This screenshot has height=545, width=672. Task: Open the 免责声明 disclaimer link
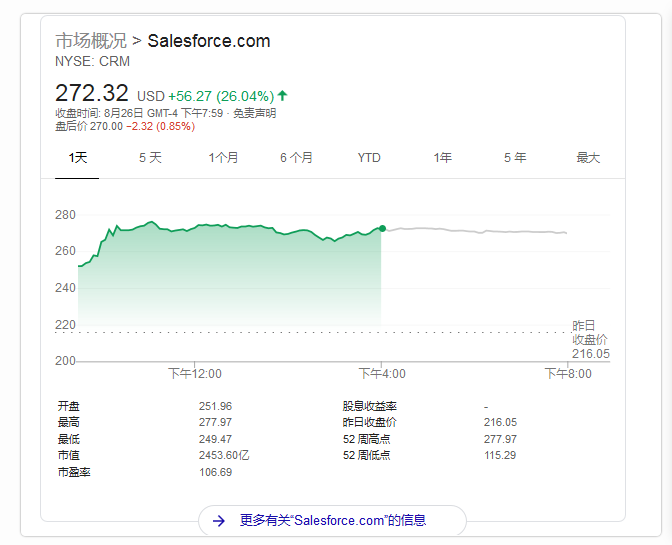254,113
